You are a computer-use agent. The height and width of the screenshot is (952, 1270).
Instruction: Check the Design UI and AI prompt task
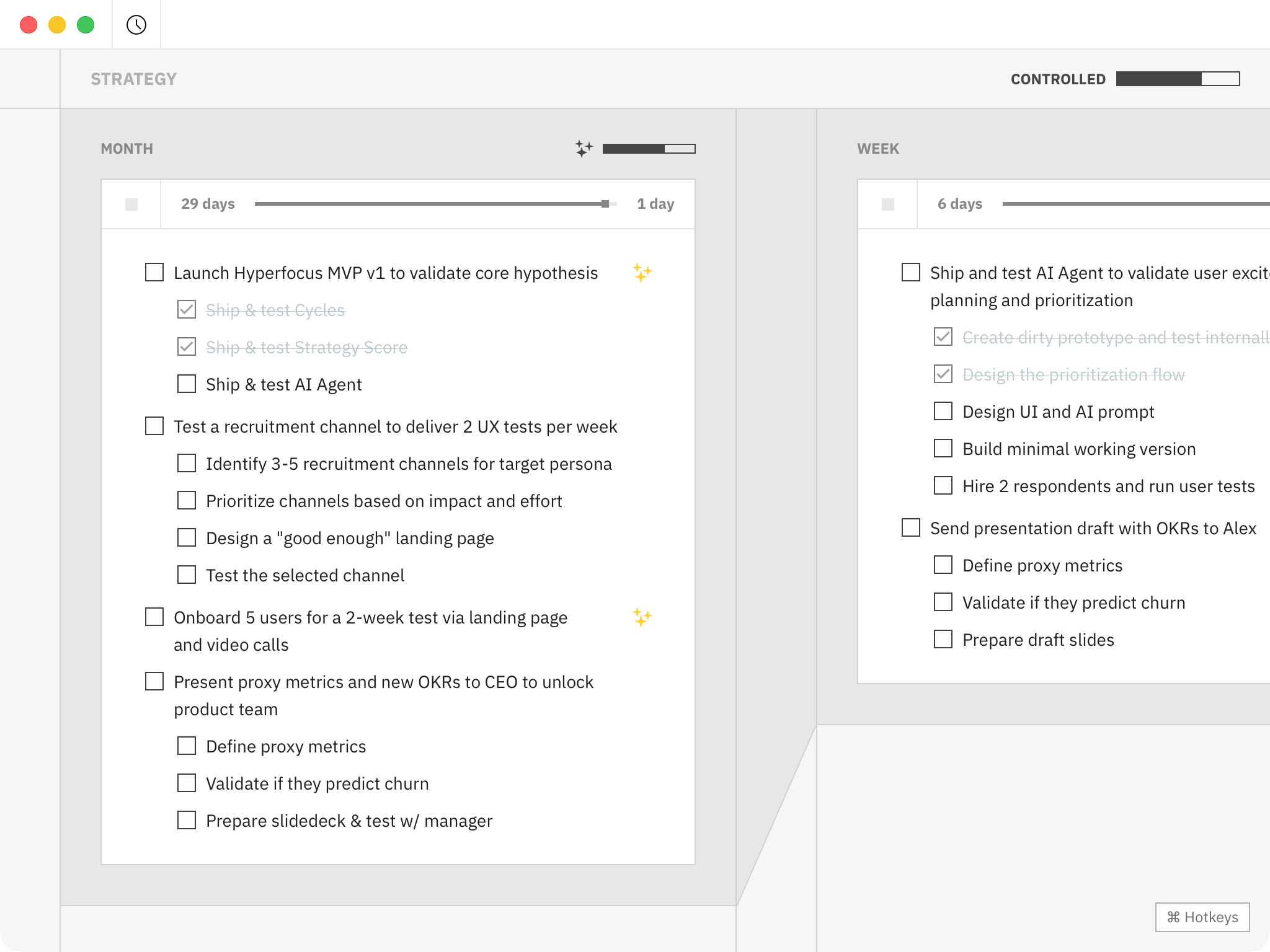point(943,411)
